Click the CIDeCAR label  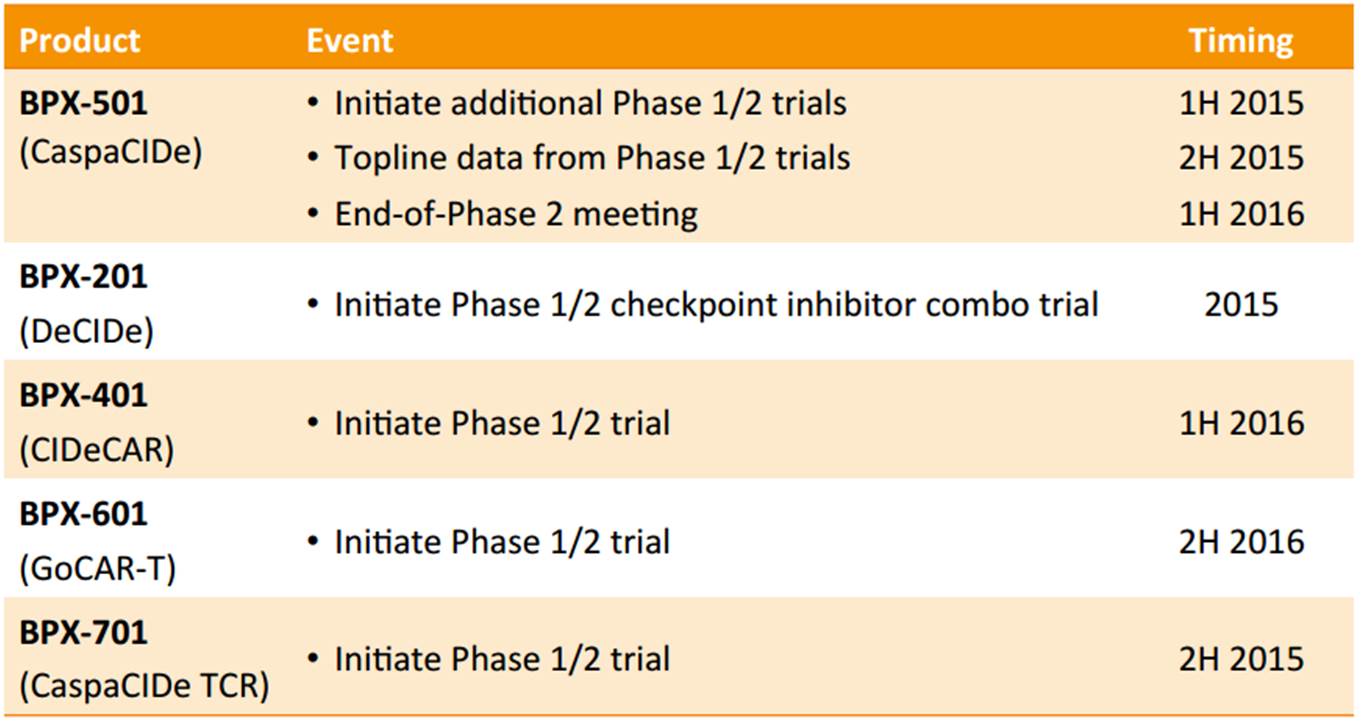pos(96,450)
